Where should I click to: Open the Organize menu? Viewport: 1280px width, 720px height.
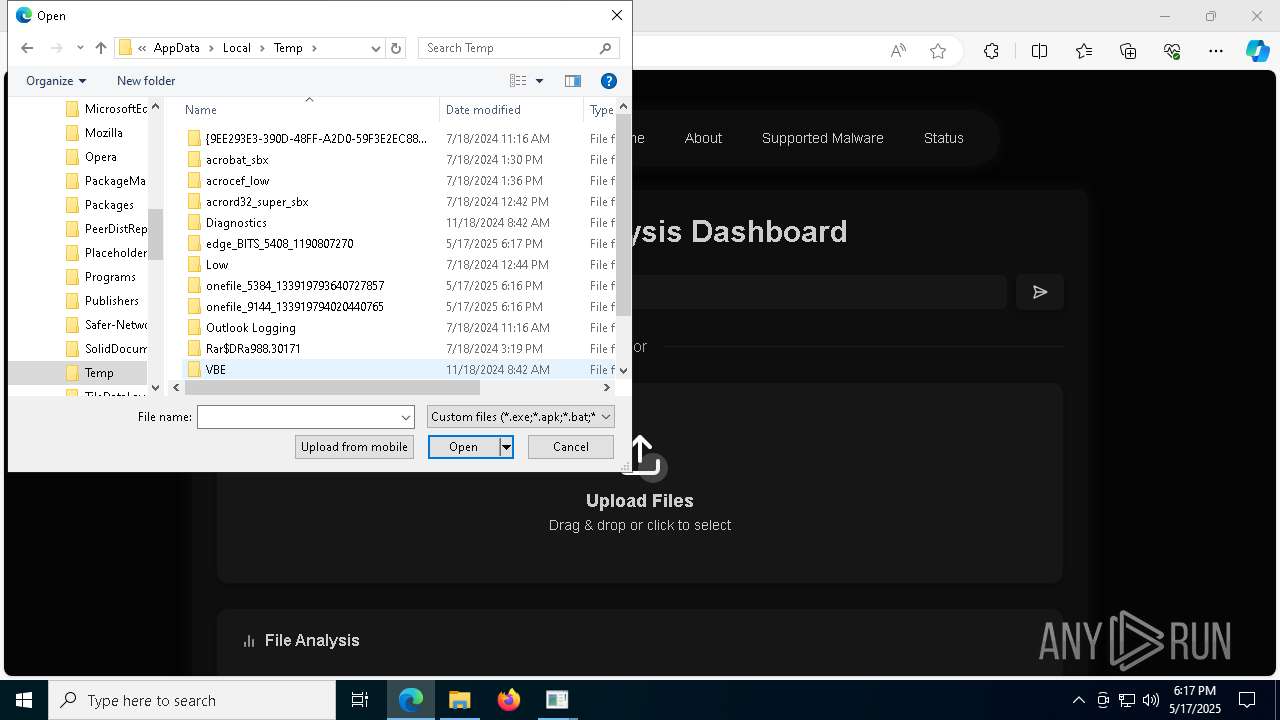[x=56, y=81]
